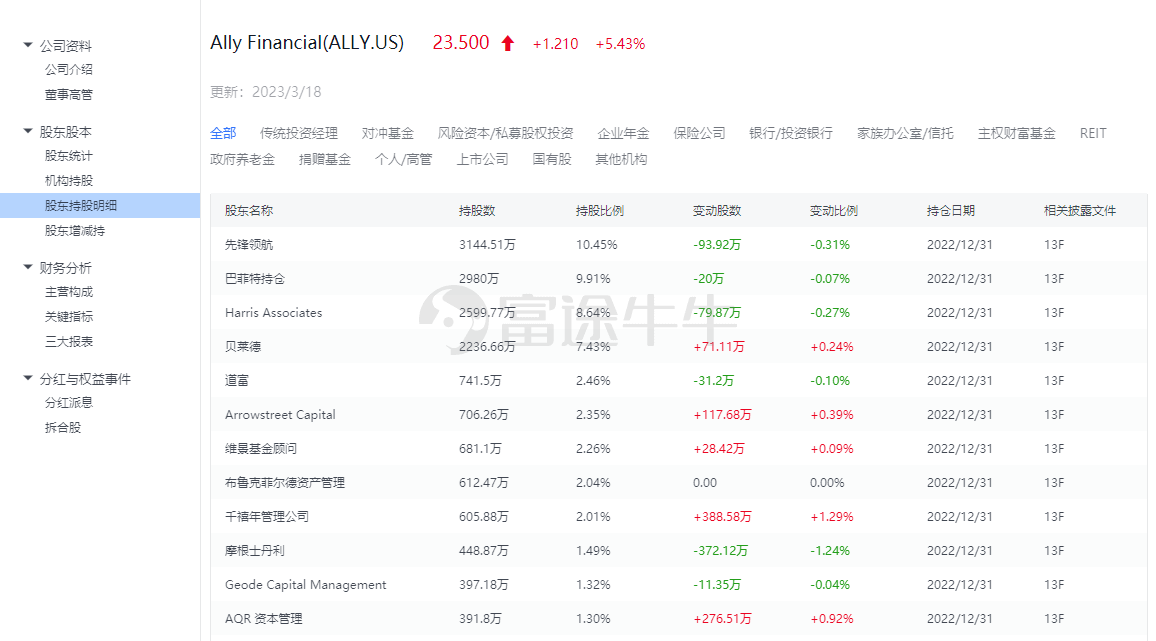Select the 上市公司 filter tab
Screen dimensions: 1156x641
point(482,159)
